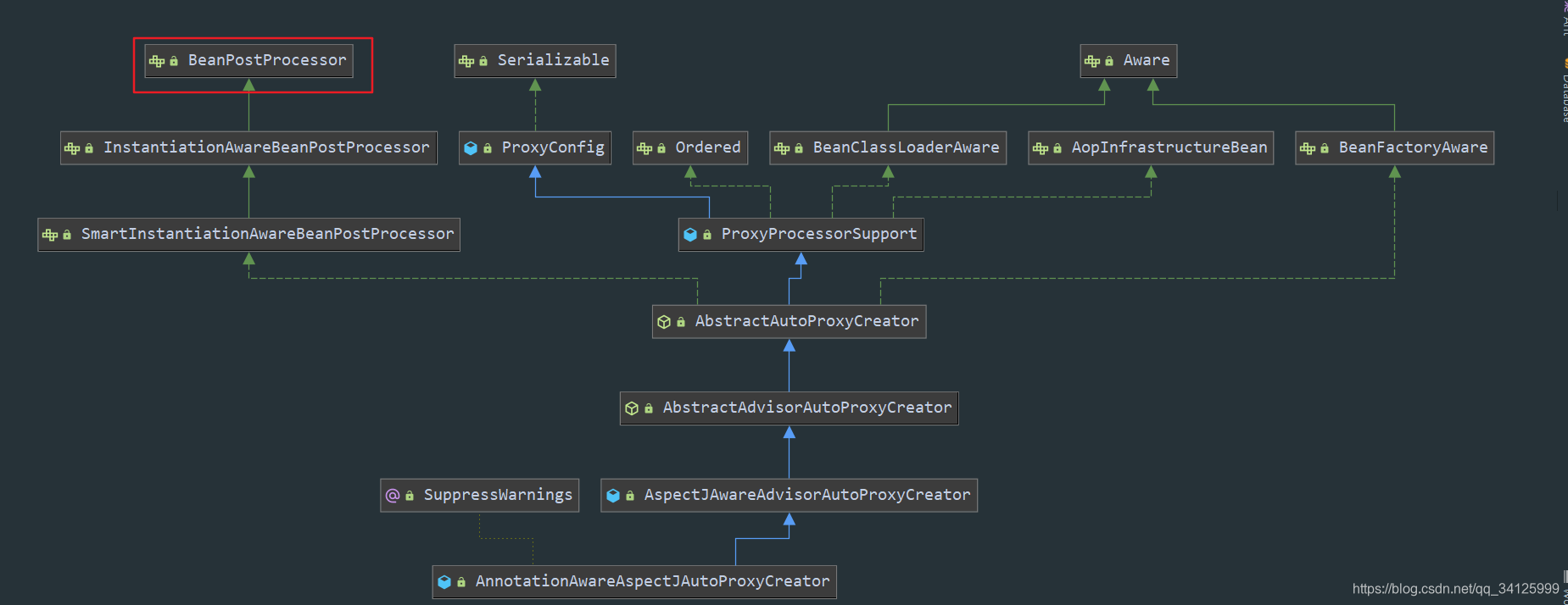The height and width of the screenshot is (605, 1568).
Task: Click the annotation @ icon beside SuppressWarnings
Action: tap(393, 495)
